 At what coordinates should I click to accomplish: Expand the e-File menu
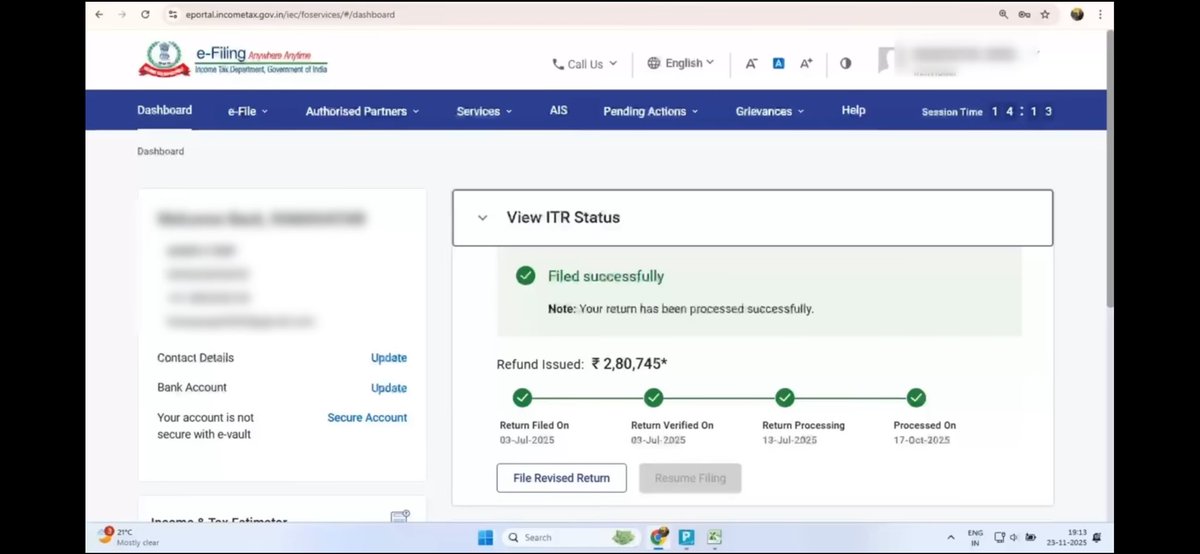pyautogui.click(x=248, y=111)
